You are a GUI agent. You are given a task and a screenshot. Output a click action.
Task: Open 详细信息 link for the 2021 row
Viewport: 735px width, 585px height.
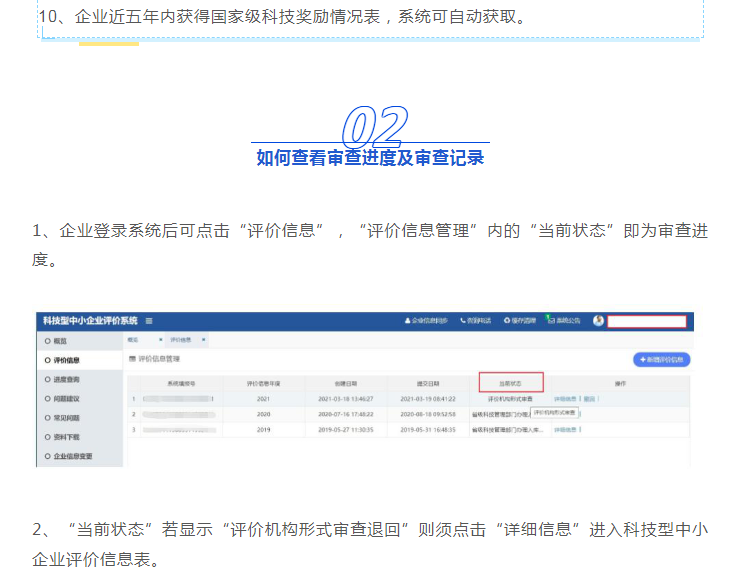(566, 398)
